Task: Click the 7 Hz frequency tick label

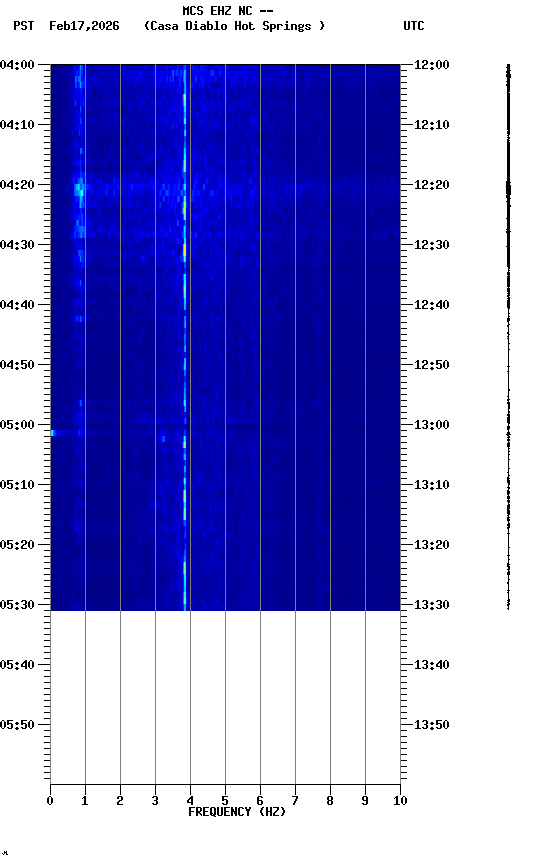Action: coord(295,801)
